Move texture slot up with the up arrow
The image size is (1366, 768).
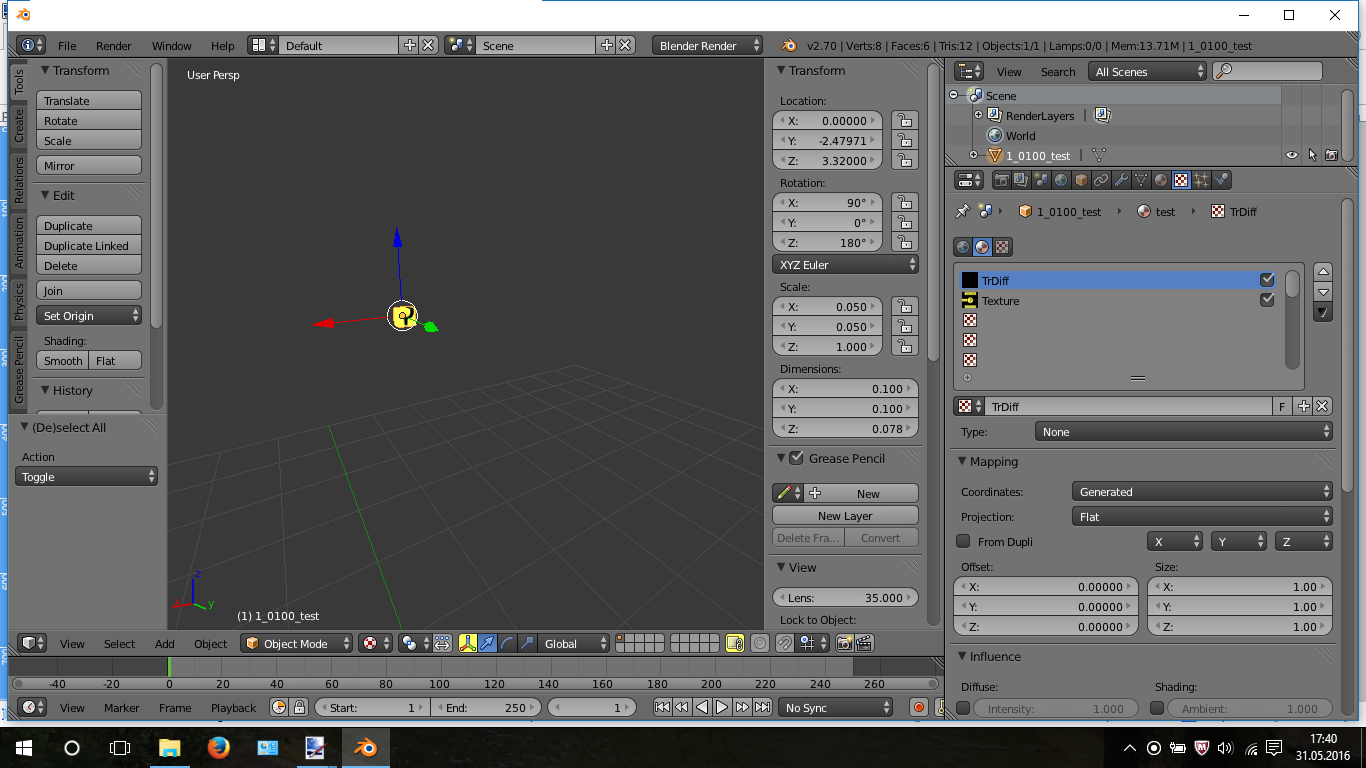[1323, 272]
